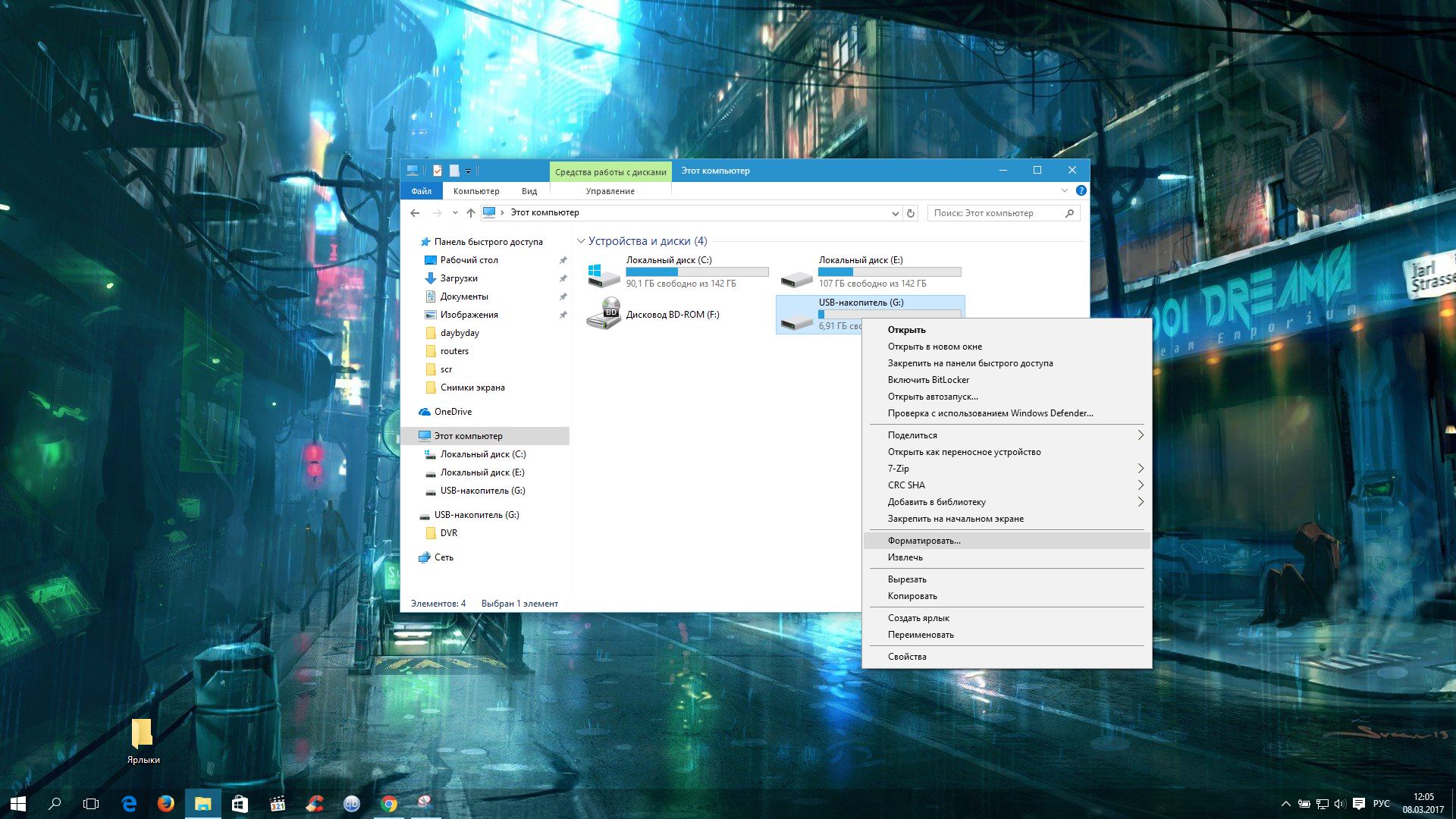Screen dimensions: 1456x819
Task: Choose Переименовать in the context menu
Action: tap(1006, 635)
